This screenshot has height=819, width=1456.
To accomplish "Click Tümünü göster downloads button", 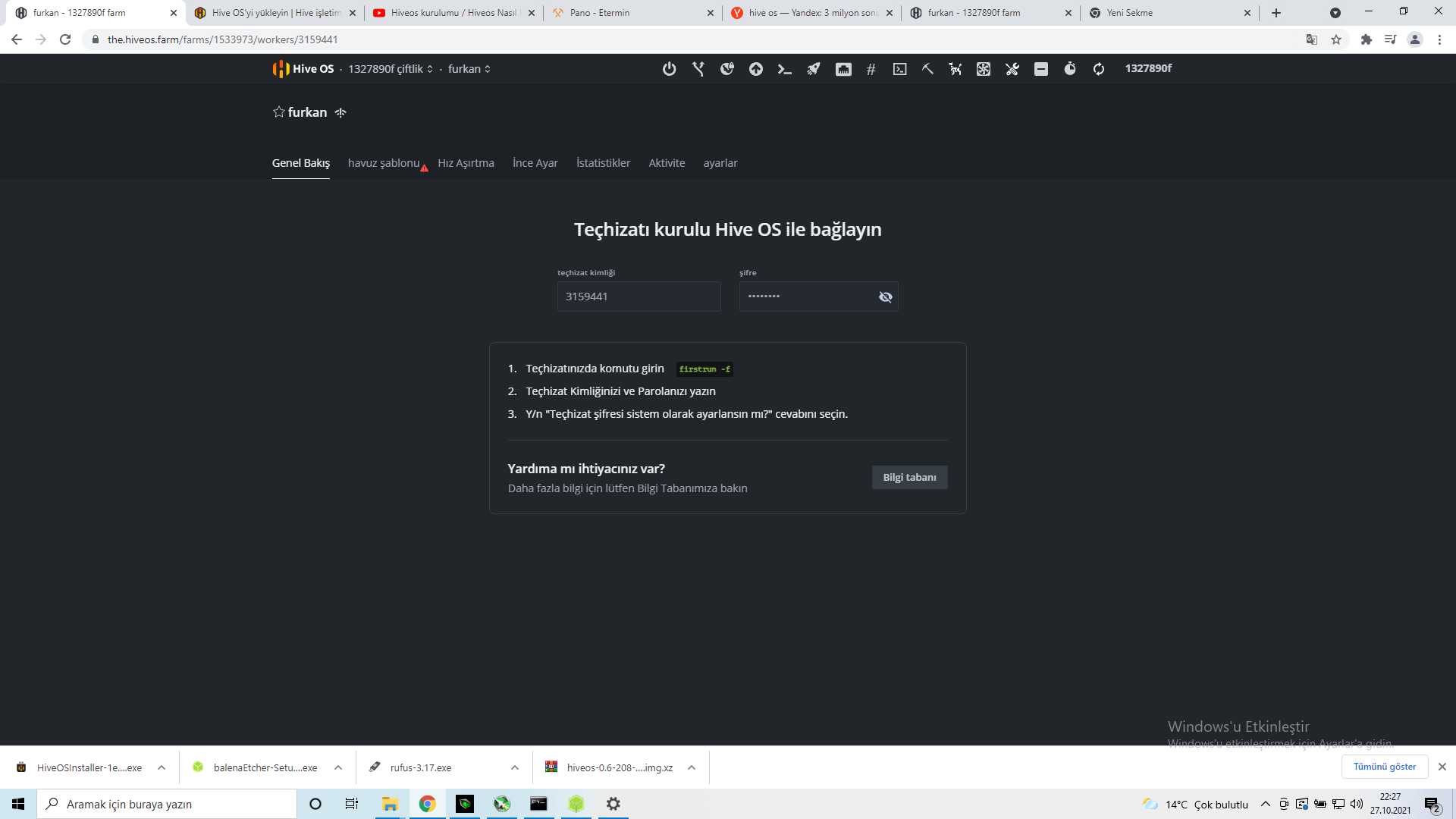I will (1385, 767).
